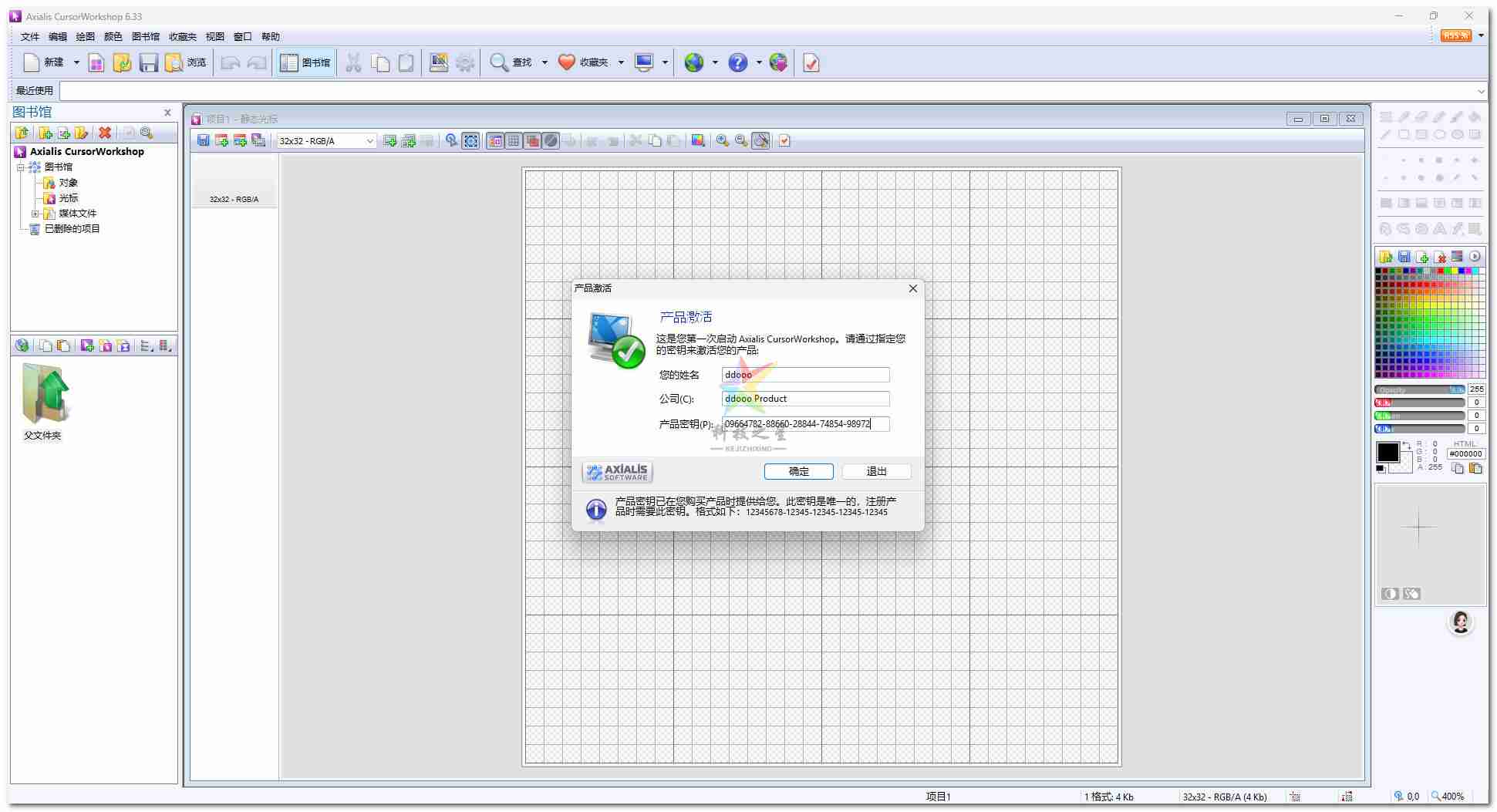Open the 32x32 - RGB/A format dropdown

coord(369,141)
